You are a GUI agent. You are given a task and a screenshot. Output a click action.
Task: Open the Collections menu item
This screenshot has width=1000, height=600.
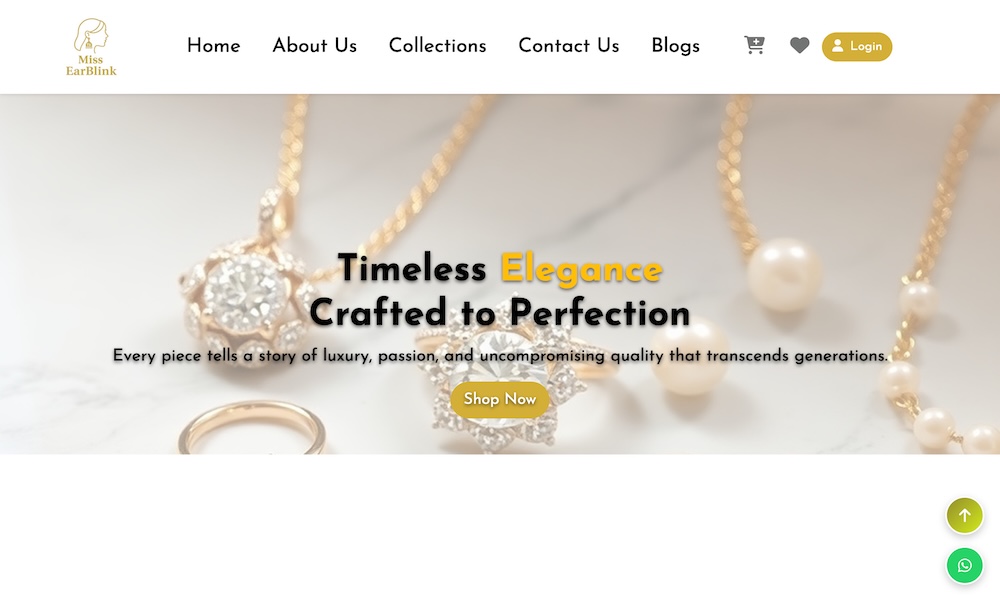point(438,46)
